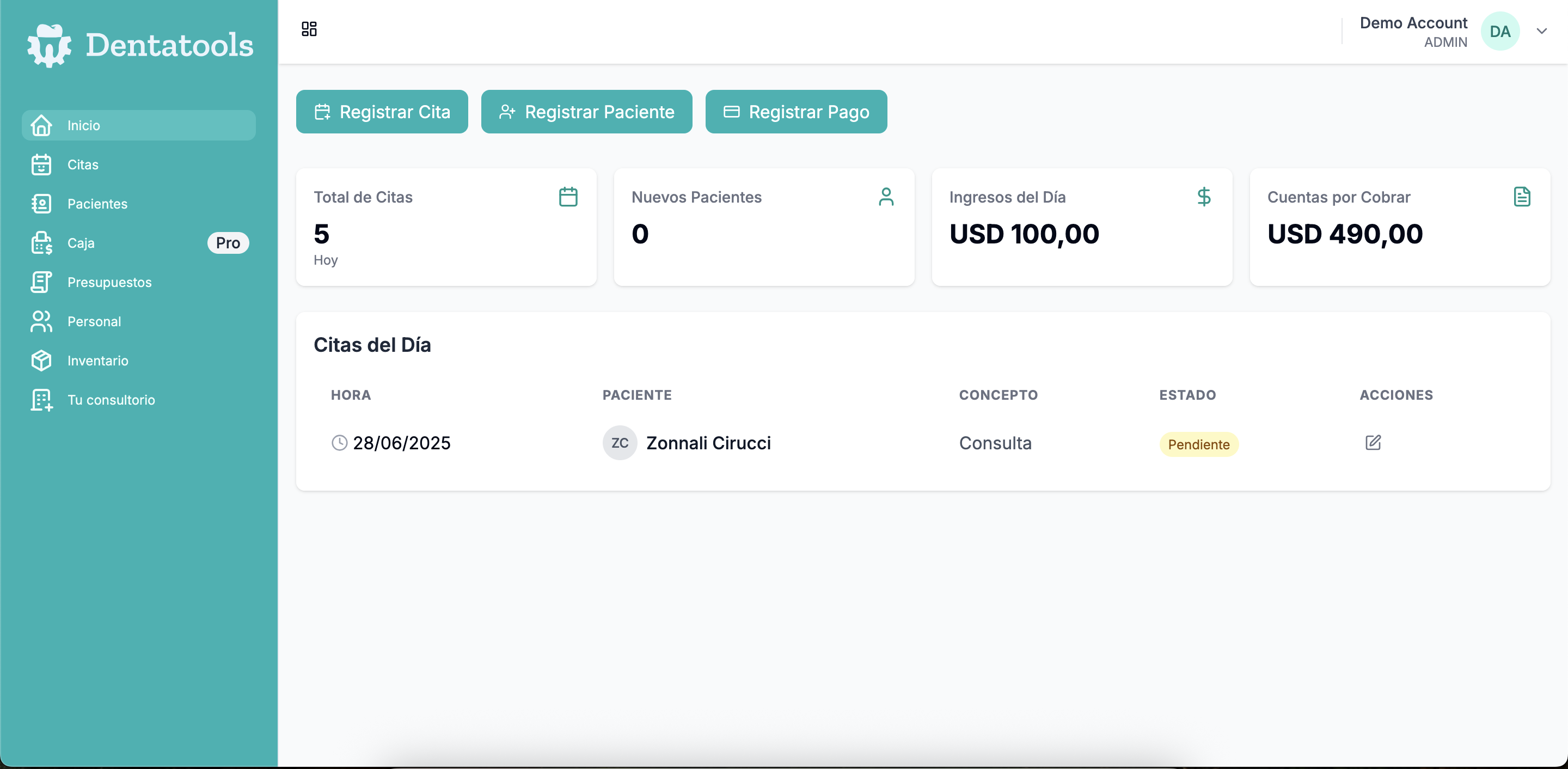Screen dimensions: 1568x769
Task: Click the edit icon for Zonnali Cirucci
Action: click(x=1373, y=443)
